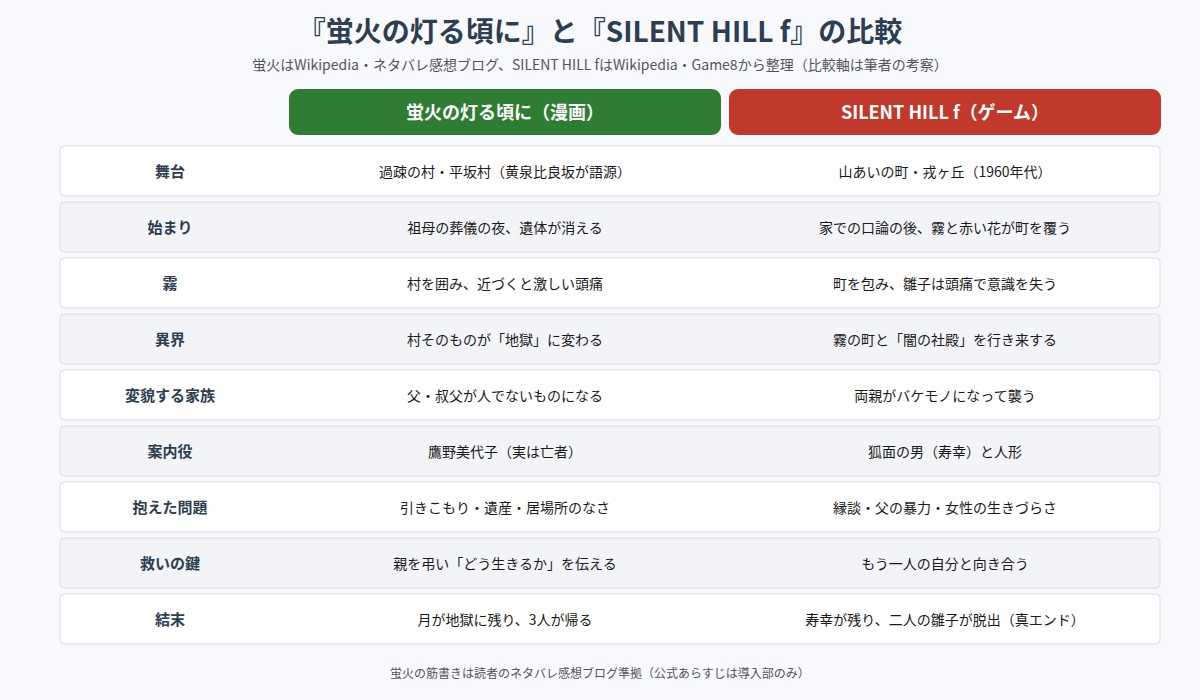Viewport: 1200px width, 700px height.
Task: Select the 変貌する家族 row label
Action: (x=170, y=396)
